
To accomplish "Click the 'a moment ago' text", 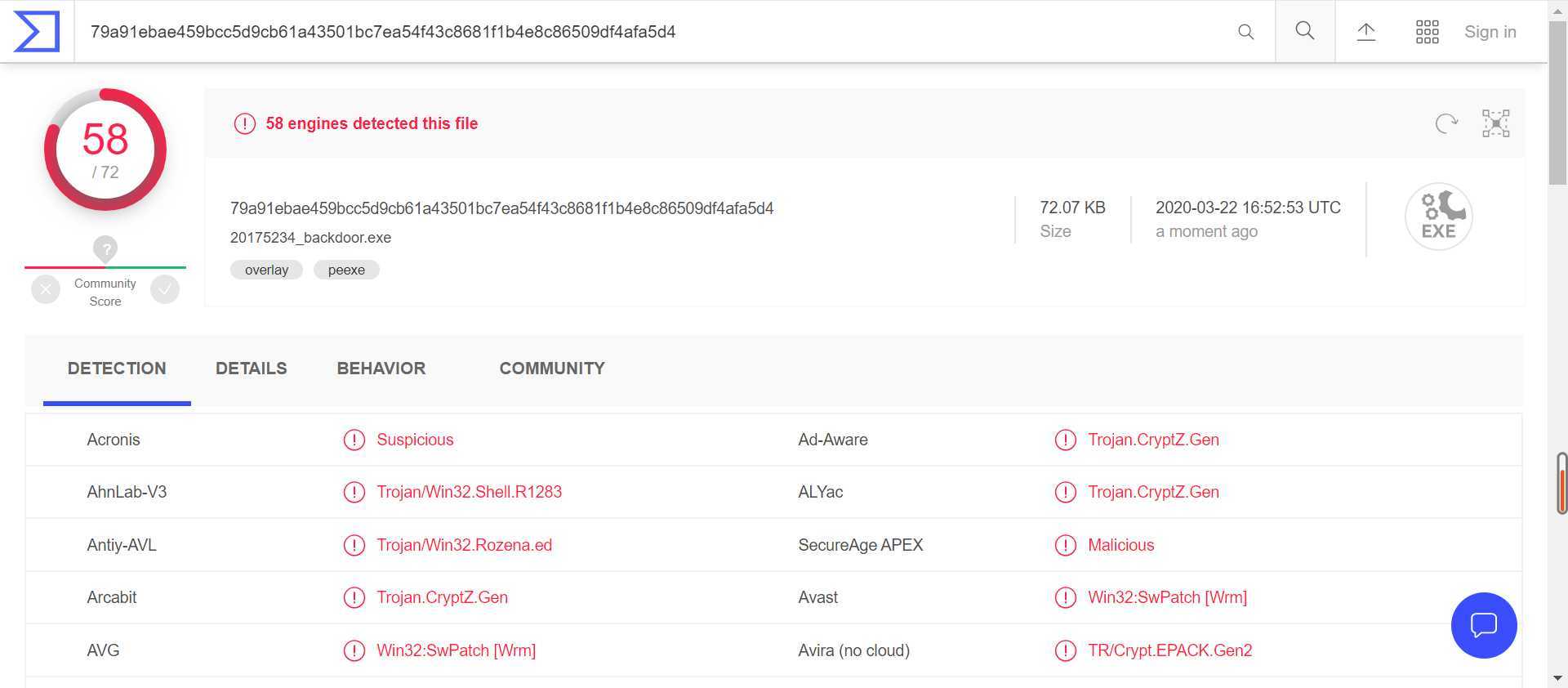I will (x=1206, y=231).
